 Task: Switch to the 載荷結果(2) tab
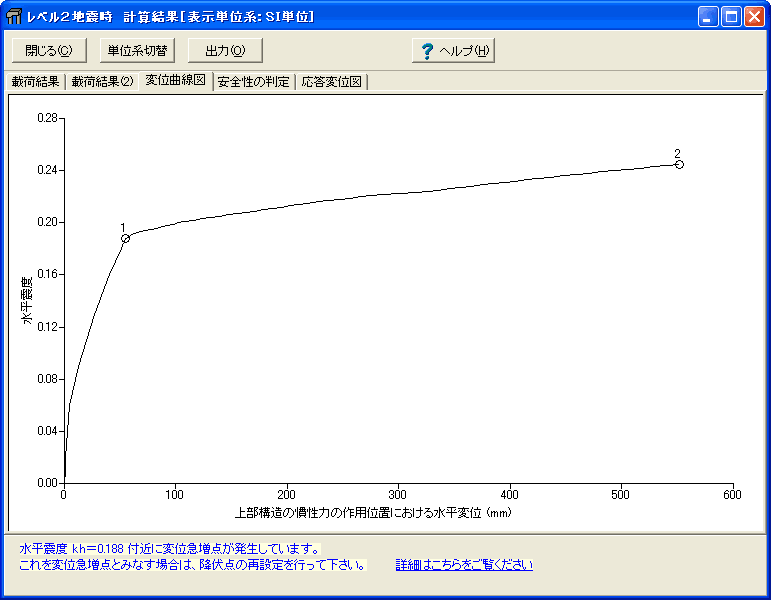click(x=102, y=82)
